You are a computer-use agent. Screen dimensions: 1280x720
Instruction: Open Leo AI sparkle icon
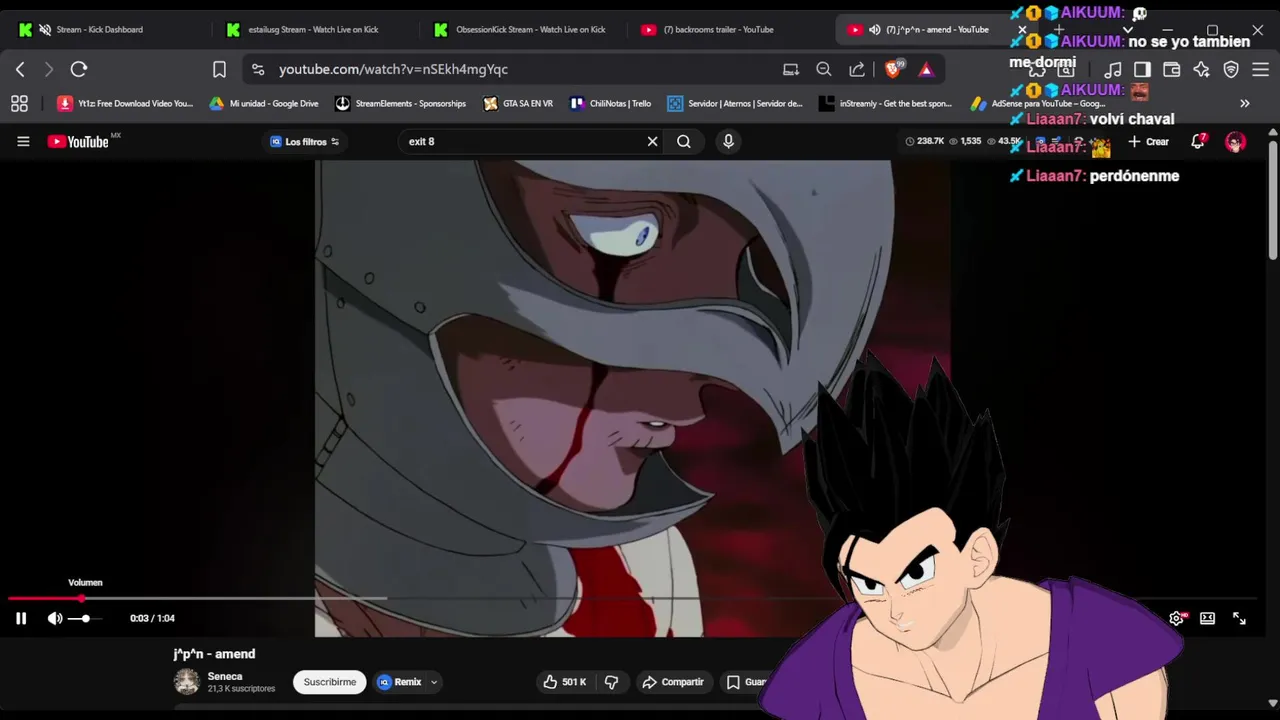(x=1201, y=69)
